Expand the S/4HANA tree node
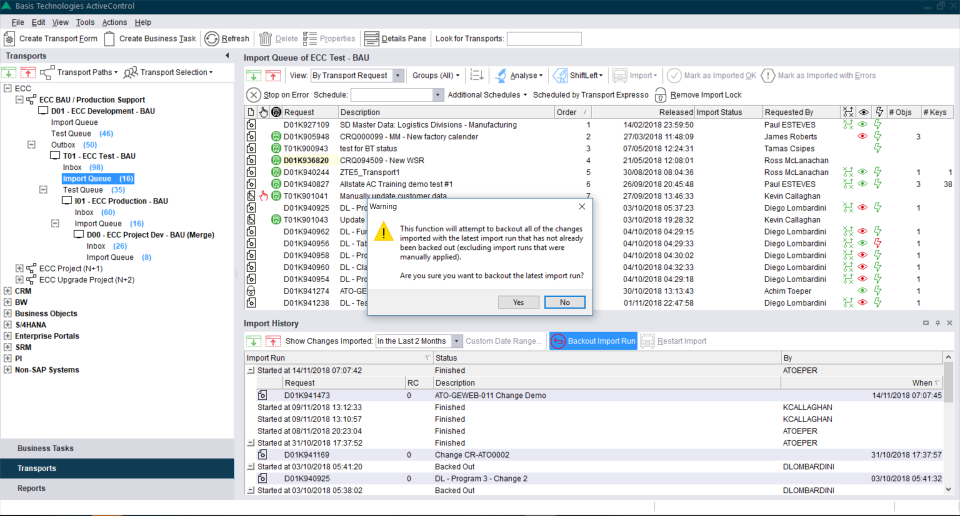 (x=7, y=324)
